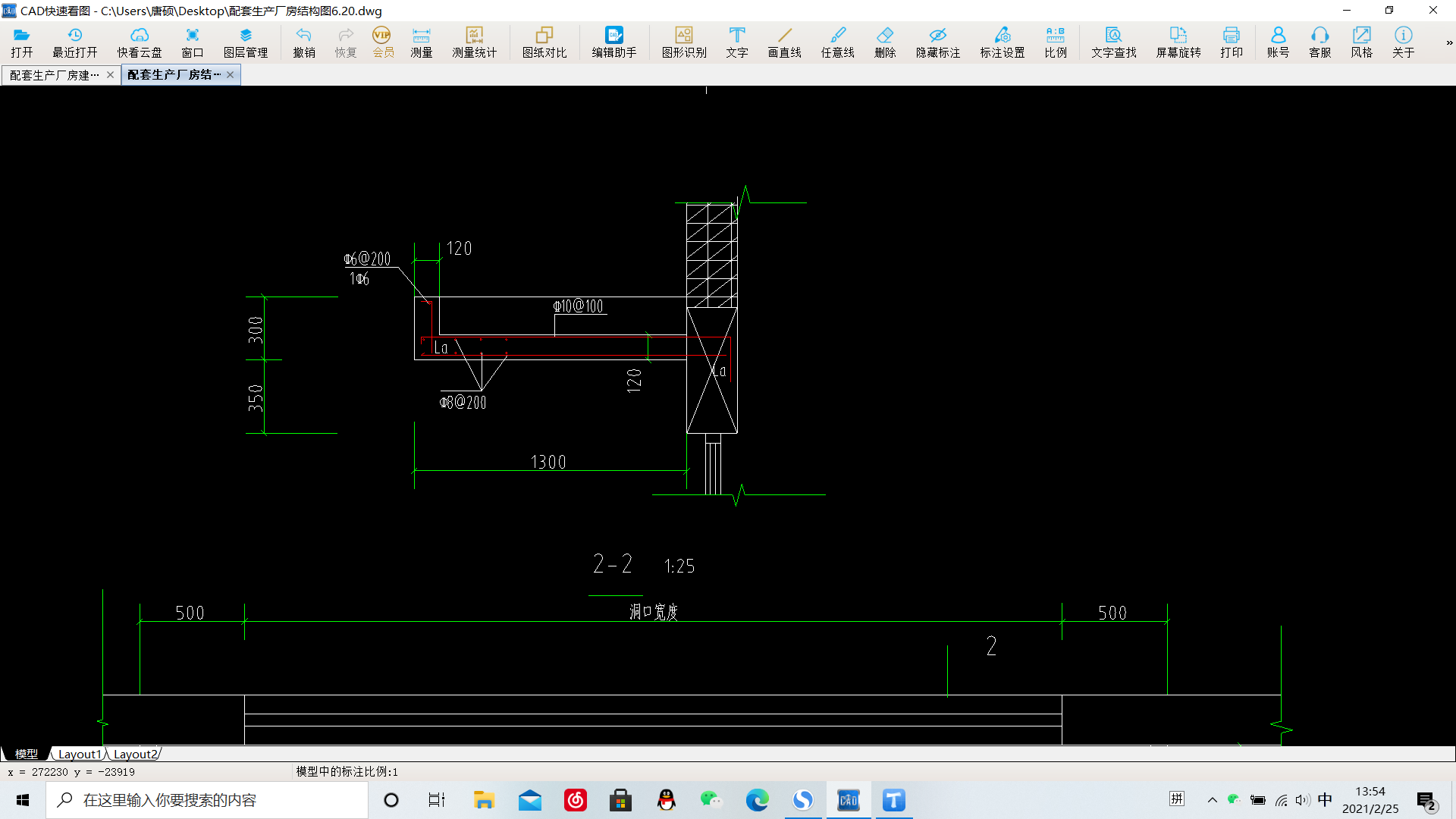Select the 测量 measure tool
Image resolution: width=1456 pixels, height=819 pixels.
point(422,42)
